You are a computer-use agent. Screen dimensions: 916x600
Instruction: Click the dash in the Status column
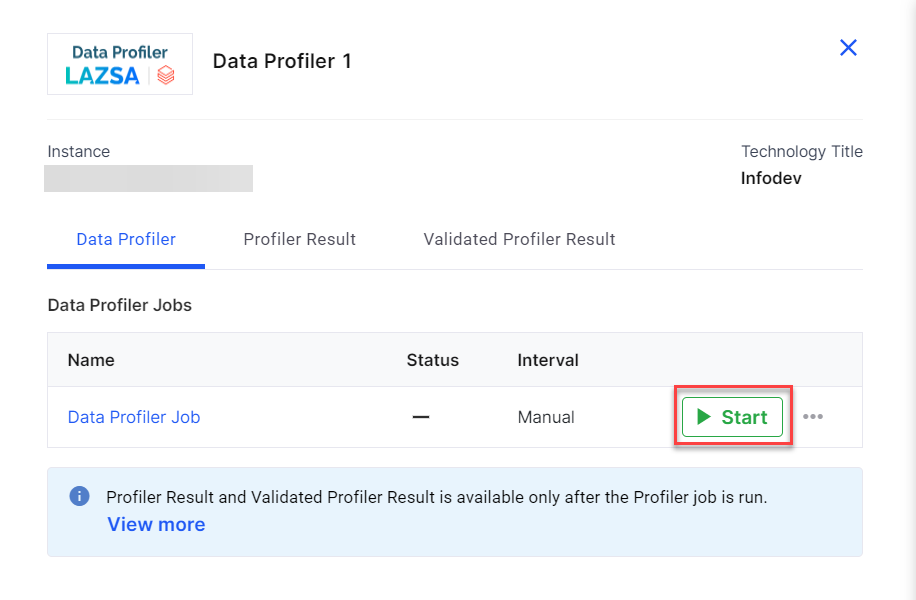click(421, 417)
